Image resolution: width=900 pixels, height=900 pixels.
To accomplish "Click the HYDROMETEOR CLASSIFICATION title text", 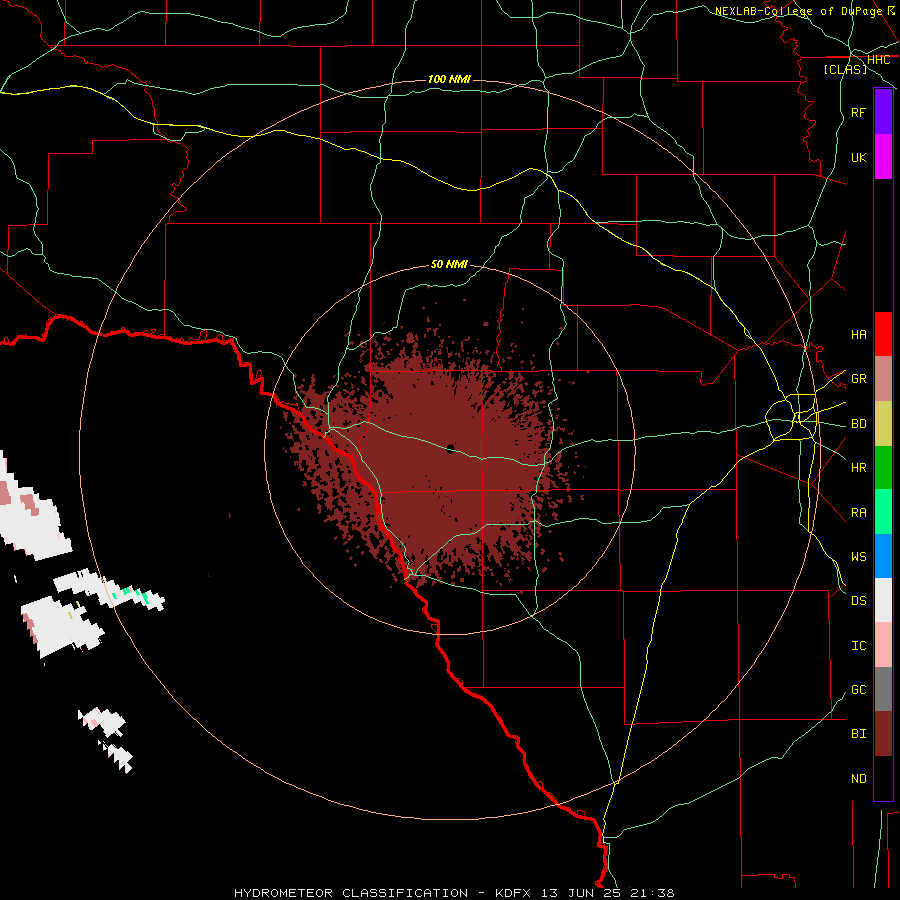I will click(x=351, y=893).
